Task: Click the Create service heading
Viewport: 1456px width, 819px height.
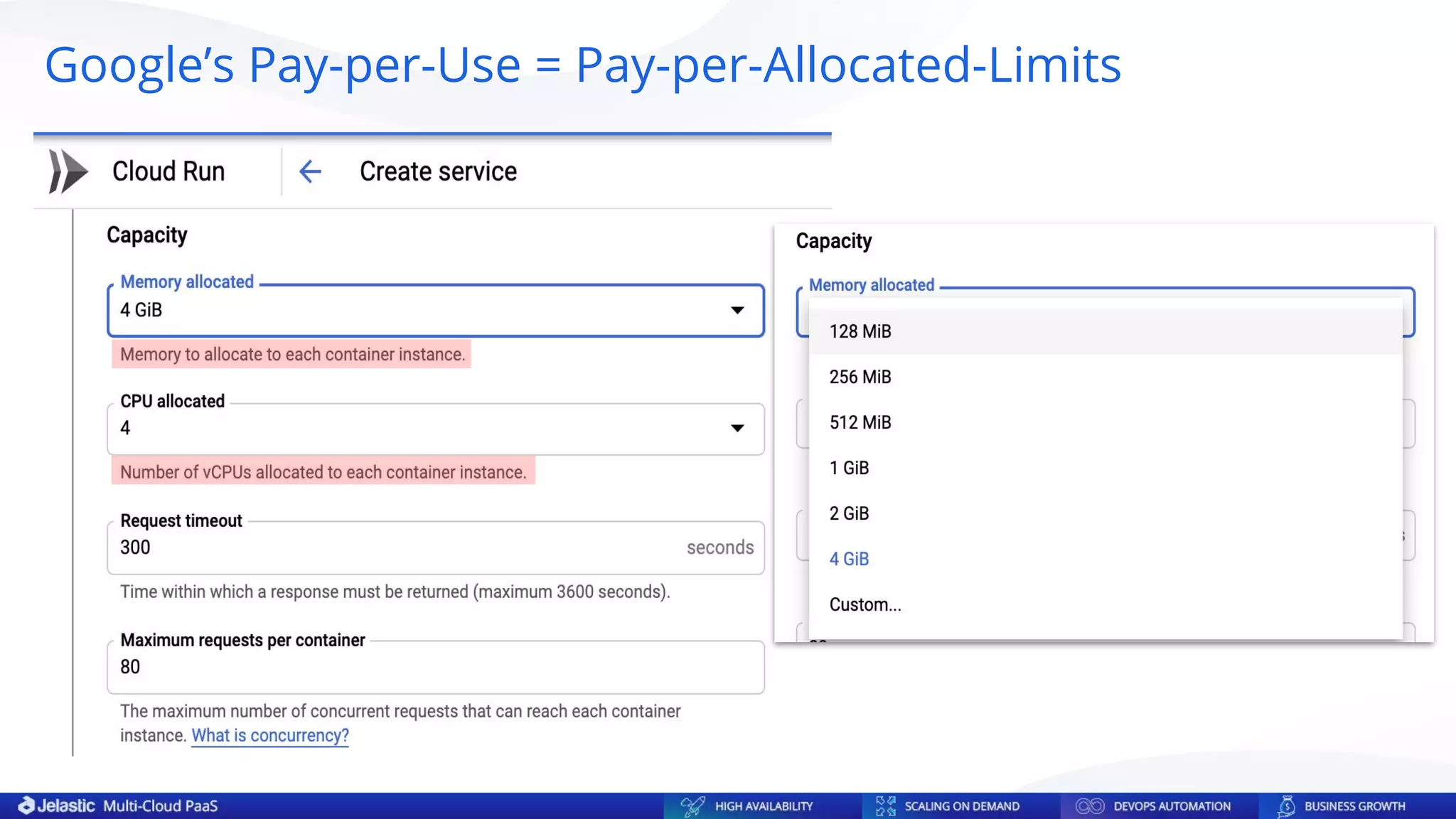Action: [x=438, y=171]
